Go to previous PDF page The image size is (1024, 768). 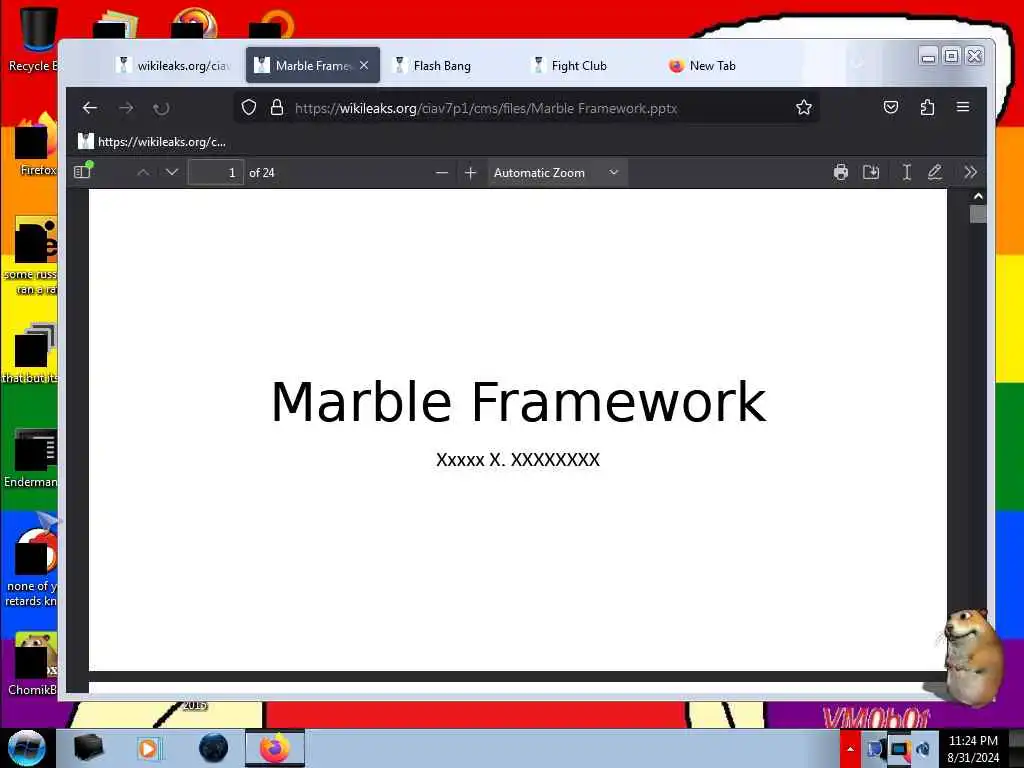(143, 172)
